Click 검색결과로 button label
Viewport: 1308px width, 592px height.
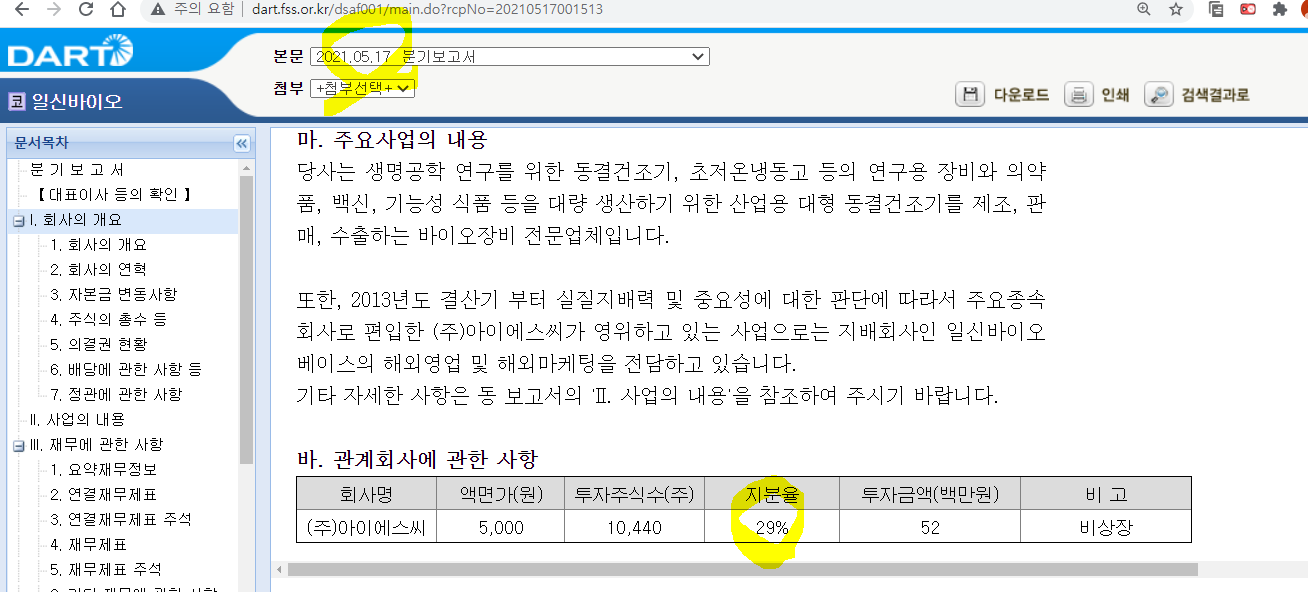[x=1215, y=95]
